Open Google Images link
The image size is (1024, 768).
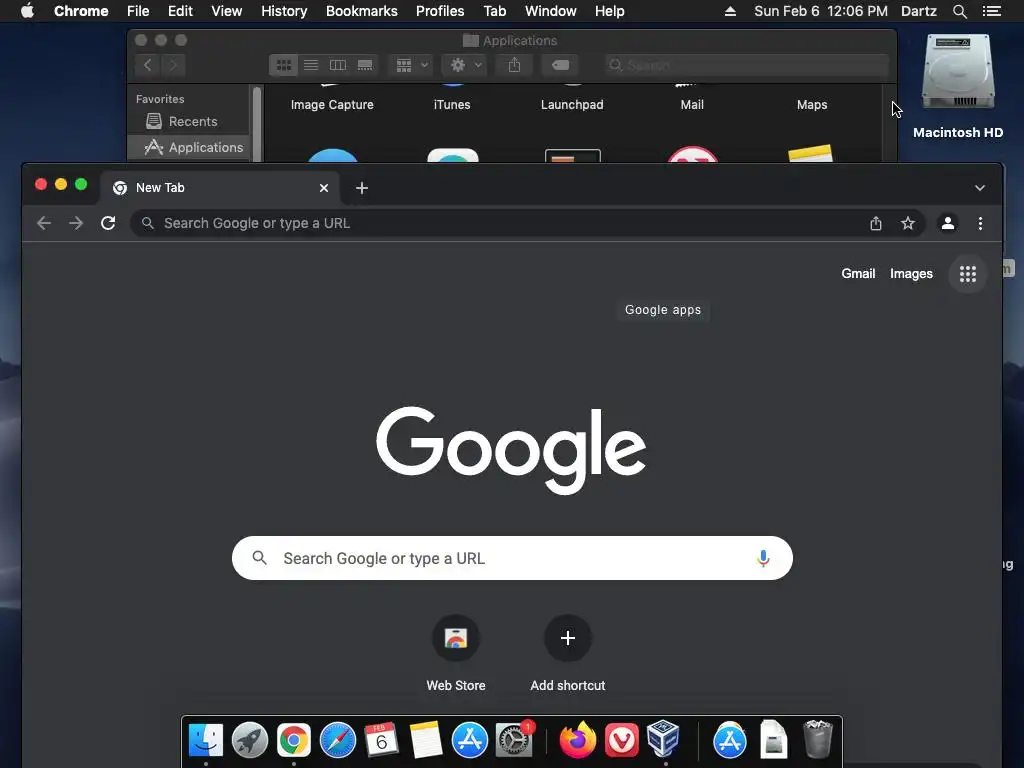point(911,274)
